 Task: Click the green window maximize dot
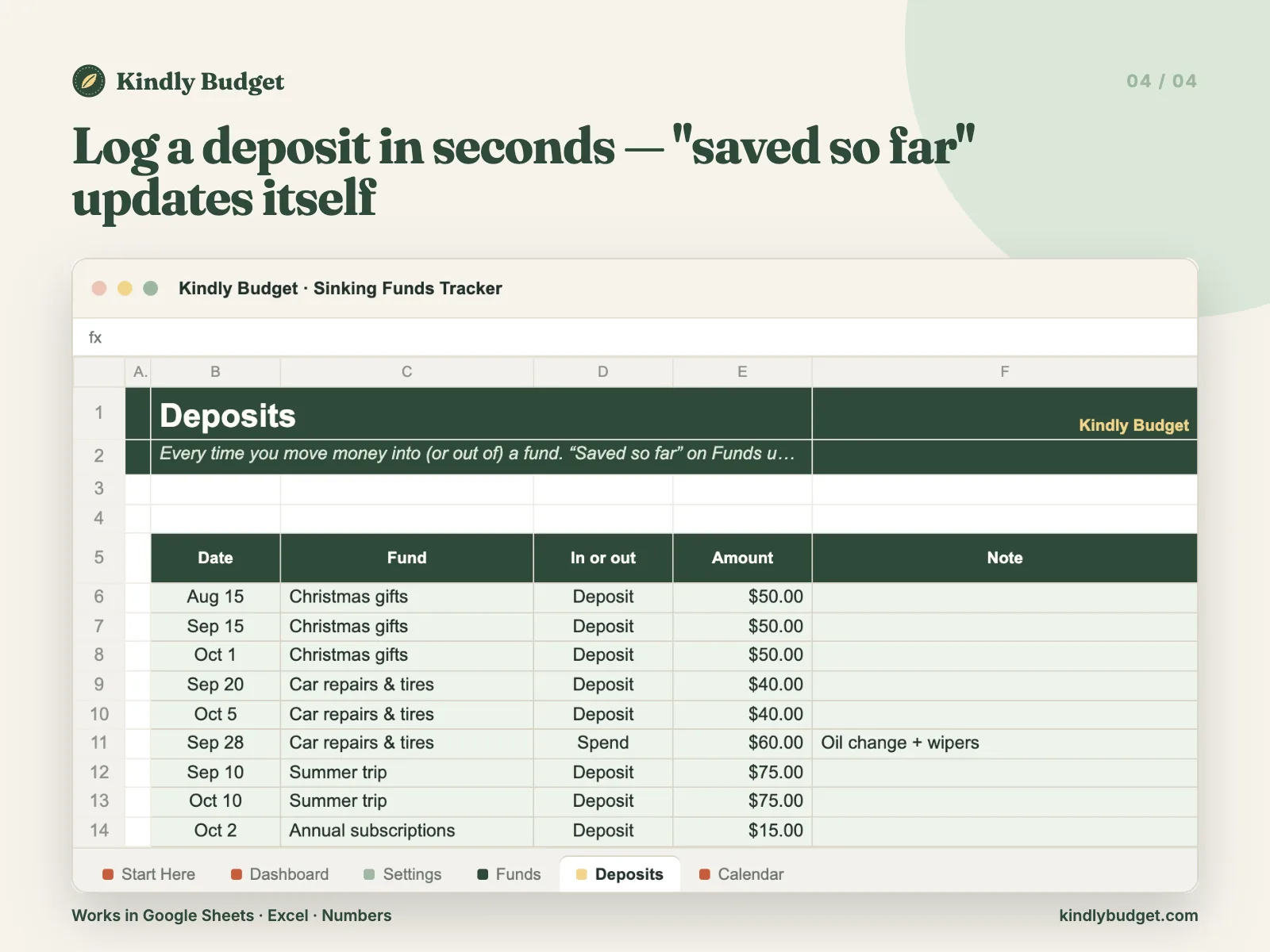pos(151,288)
